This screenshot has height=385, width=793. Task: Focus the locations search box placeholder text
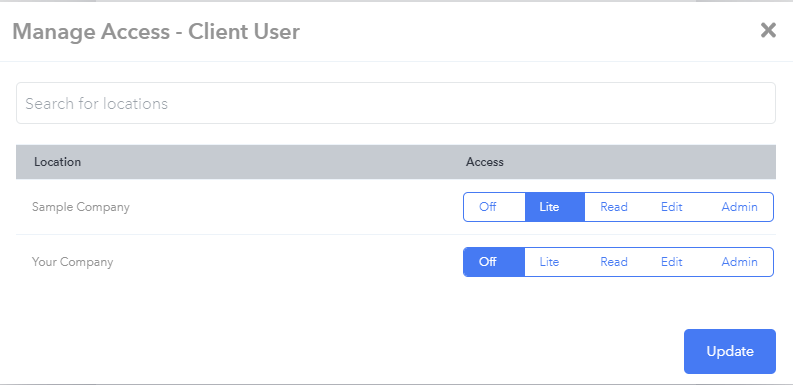click(96, 104)
